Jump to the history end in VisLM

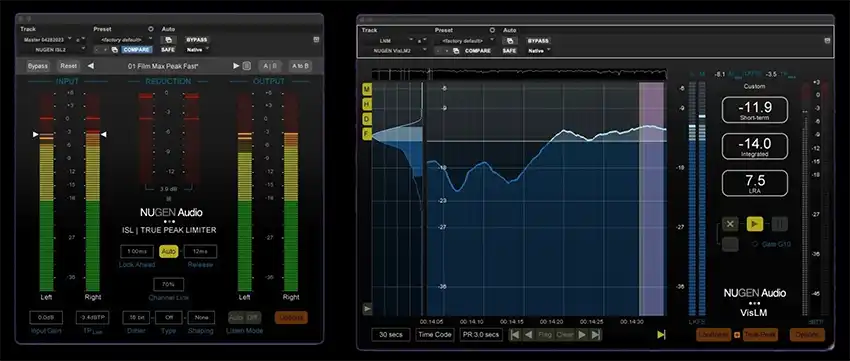pyautogui.click(x=596, y=335)
